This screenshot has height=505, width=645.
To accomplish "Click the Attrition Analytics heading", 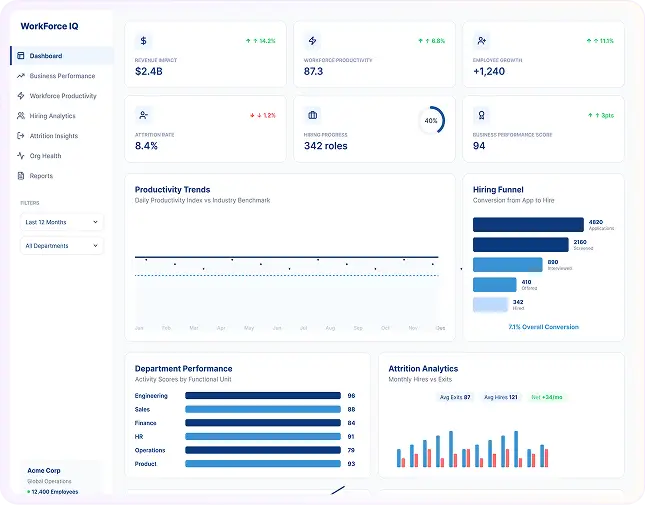I will (423, 368).
